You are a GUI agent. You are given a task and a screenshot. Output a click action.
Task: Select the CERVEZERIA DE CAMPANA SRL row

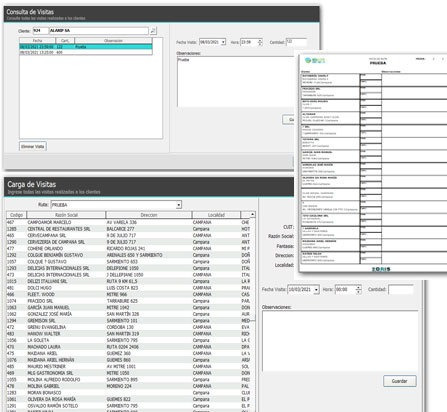pos(128,242)
